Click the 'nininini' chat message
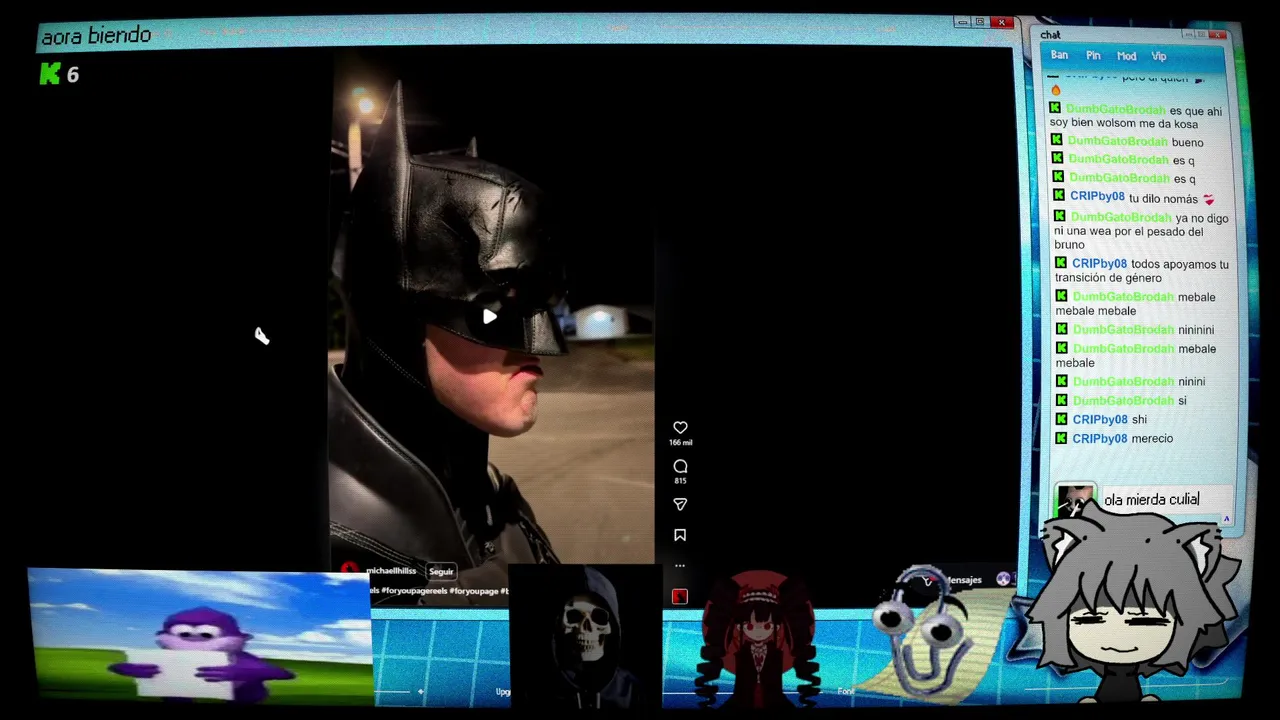This screenshot has width=1280, height=720. pyautogui.click(x=1195, y=330)
